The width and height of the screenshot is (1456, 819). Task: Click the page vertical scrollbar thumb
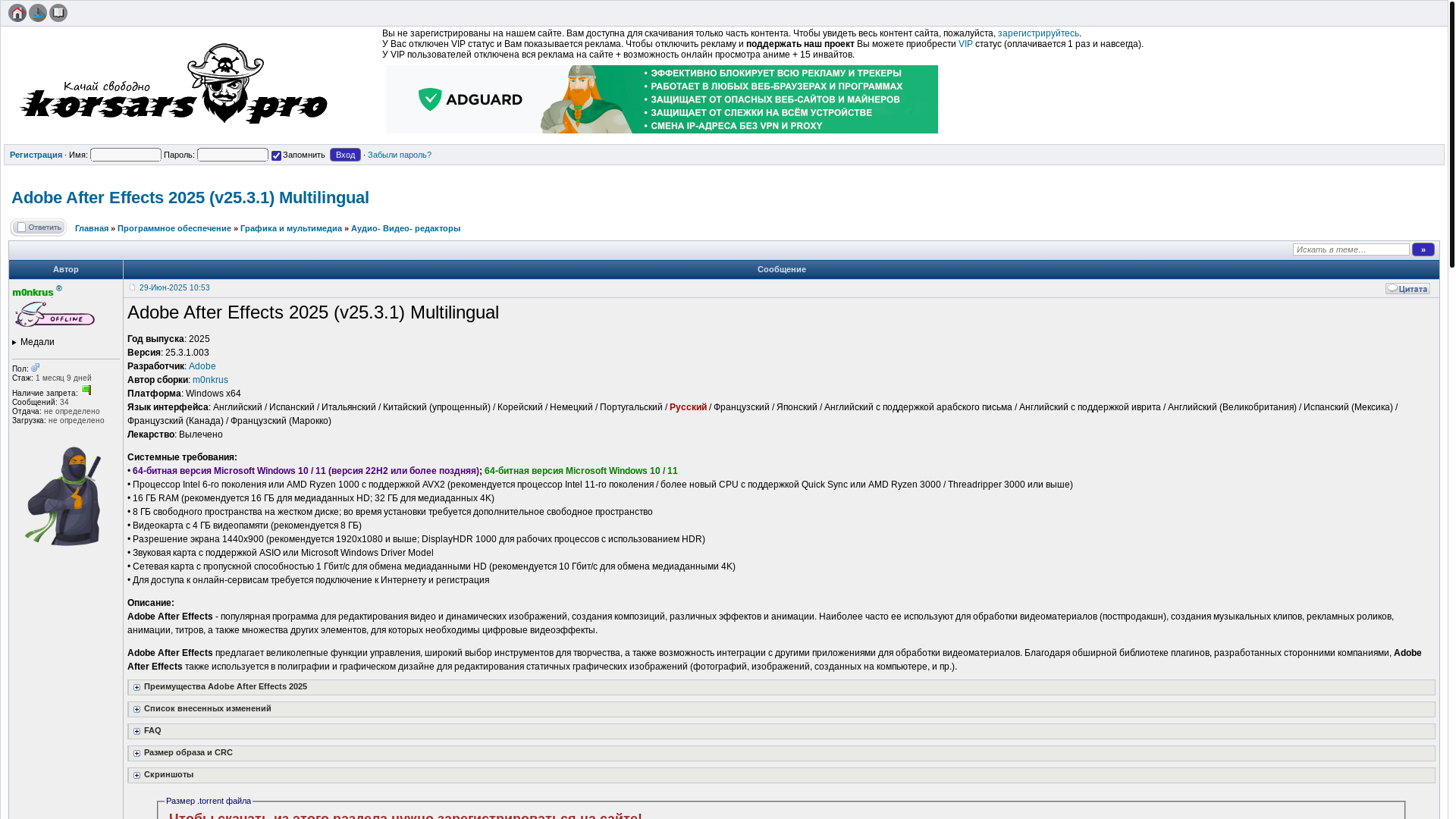pos(1452,133)
